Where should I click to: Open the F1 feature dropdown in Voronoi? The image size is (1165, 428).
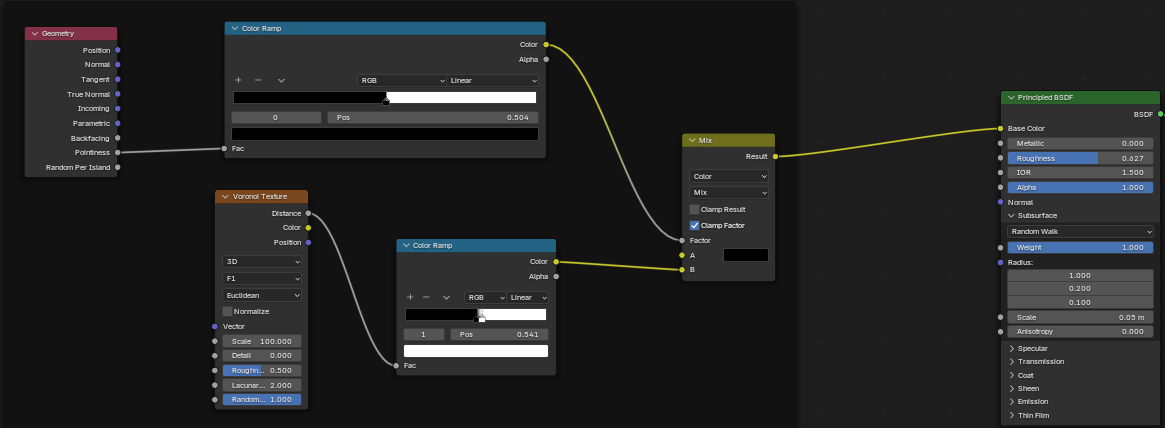coord(261,279)
